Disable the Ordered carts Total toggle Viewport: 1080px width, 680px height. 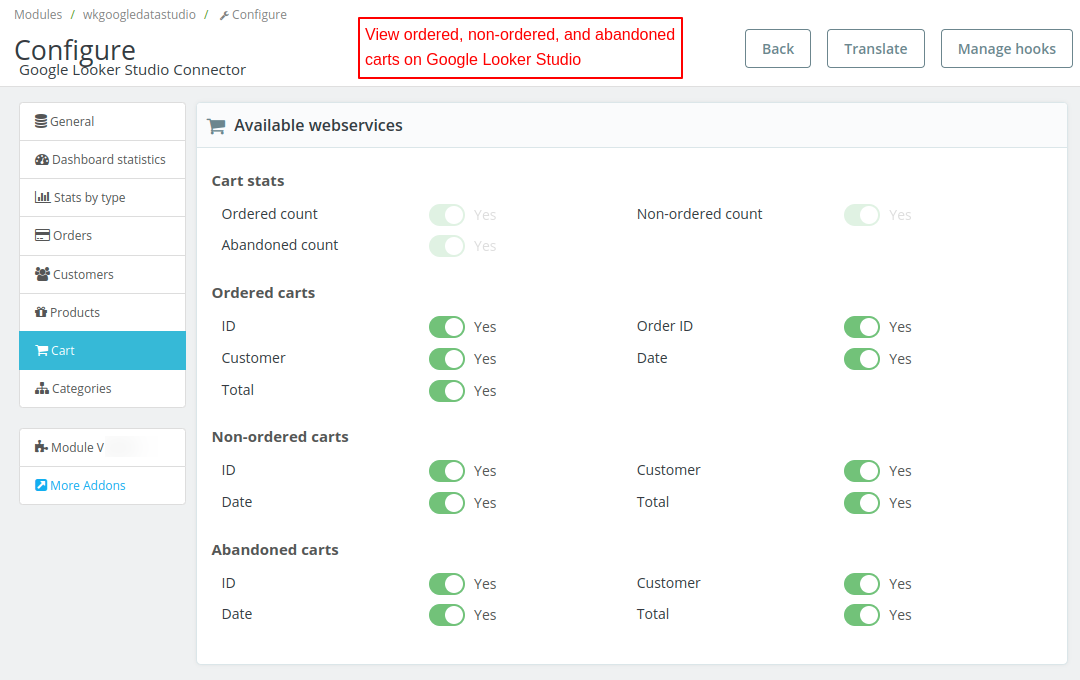point(447,391)
